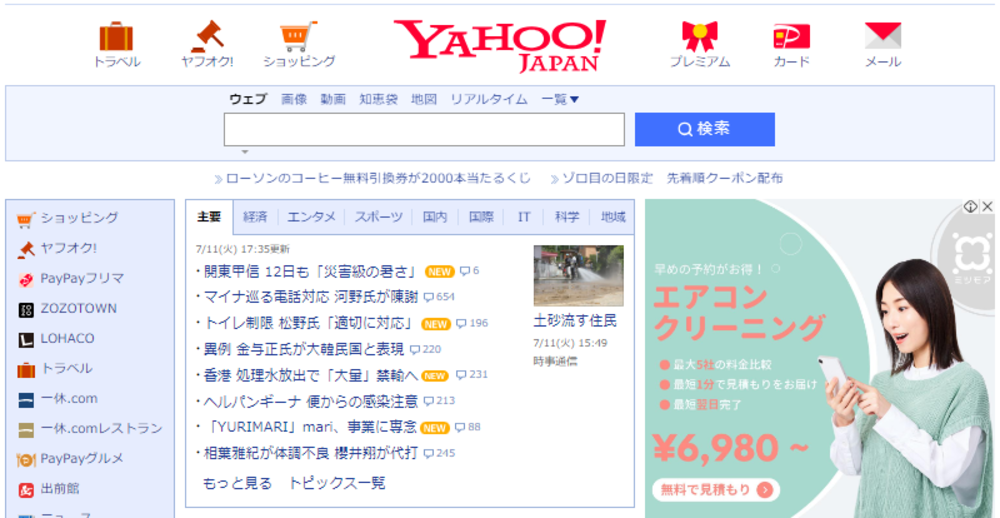This screenshot has width=1000, height=518.
Task: Click the Yahoo! Japan logo
Action: (x=499, y=45)
